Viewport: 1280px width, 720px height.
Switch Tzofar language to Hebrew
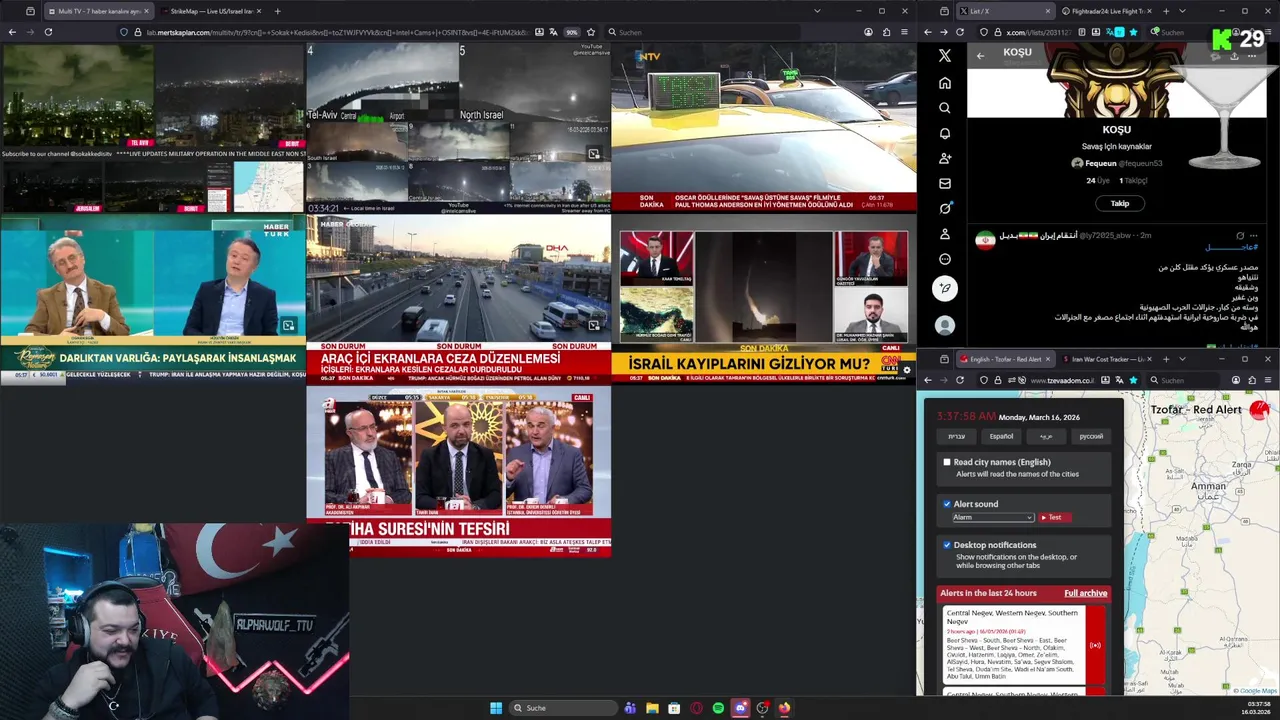[957, 436]
